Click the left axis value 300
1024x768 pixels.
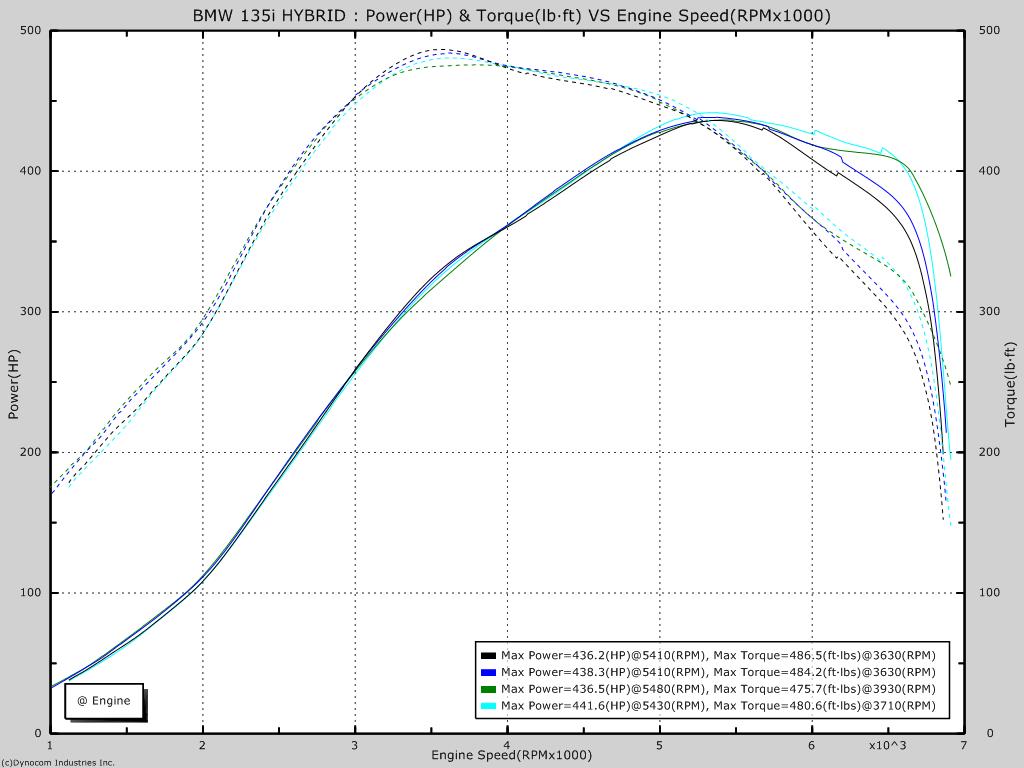click(31, 312)
